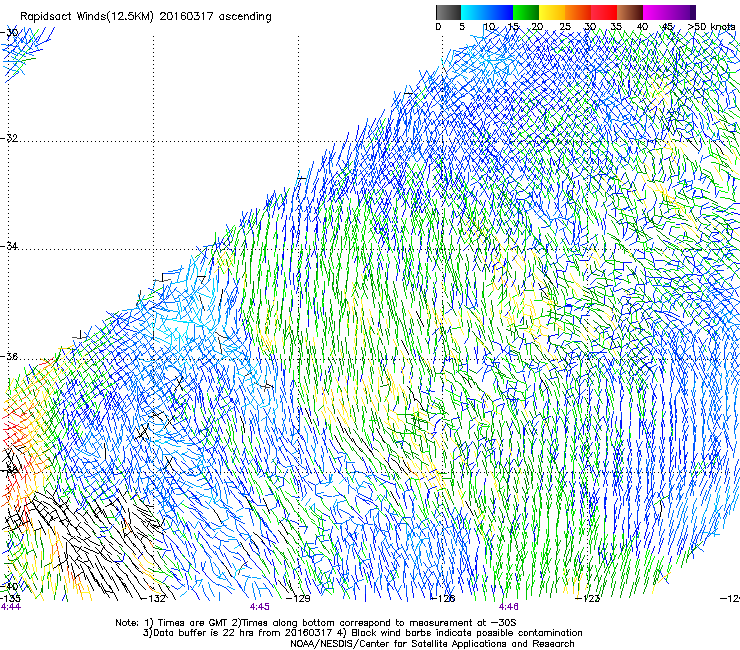This screenshot has width=740, height=650.
Task: Click the purple 4:45 time label
Action: (260, 607)
